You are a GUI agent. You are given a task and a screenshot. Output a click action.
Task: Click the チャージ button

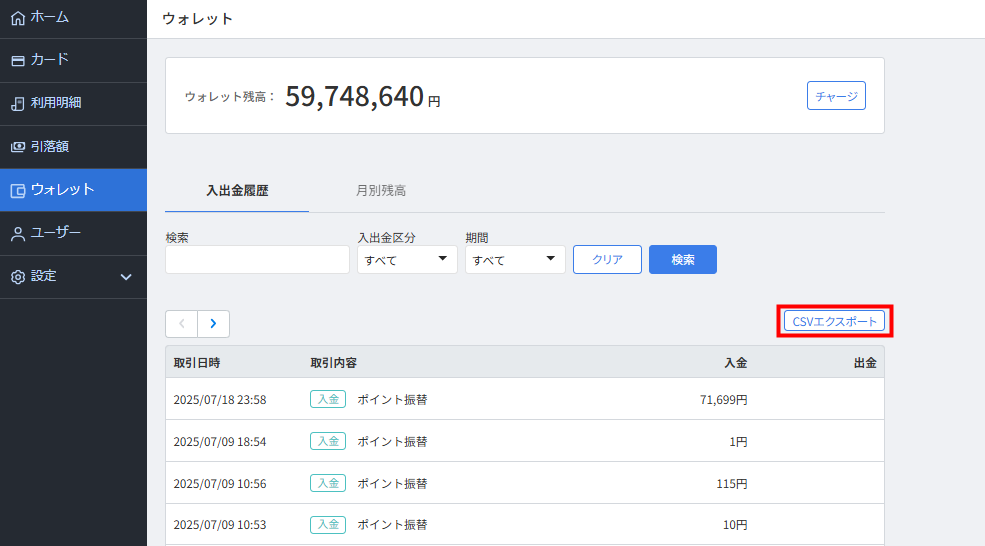[x=836, y=96]
